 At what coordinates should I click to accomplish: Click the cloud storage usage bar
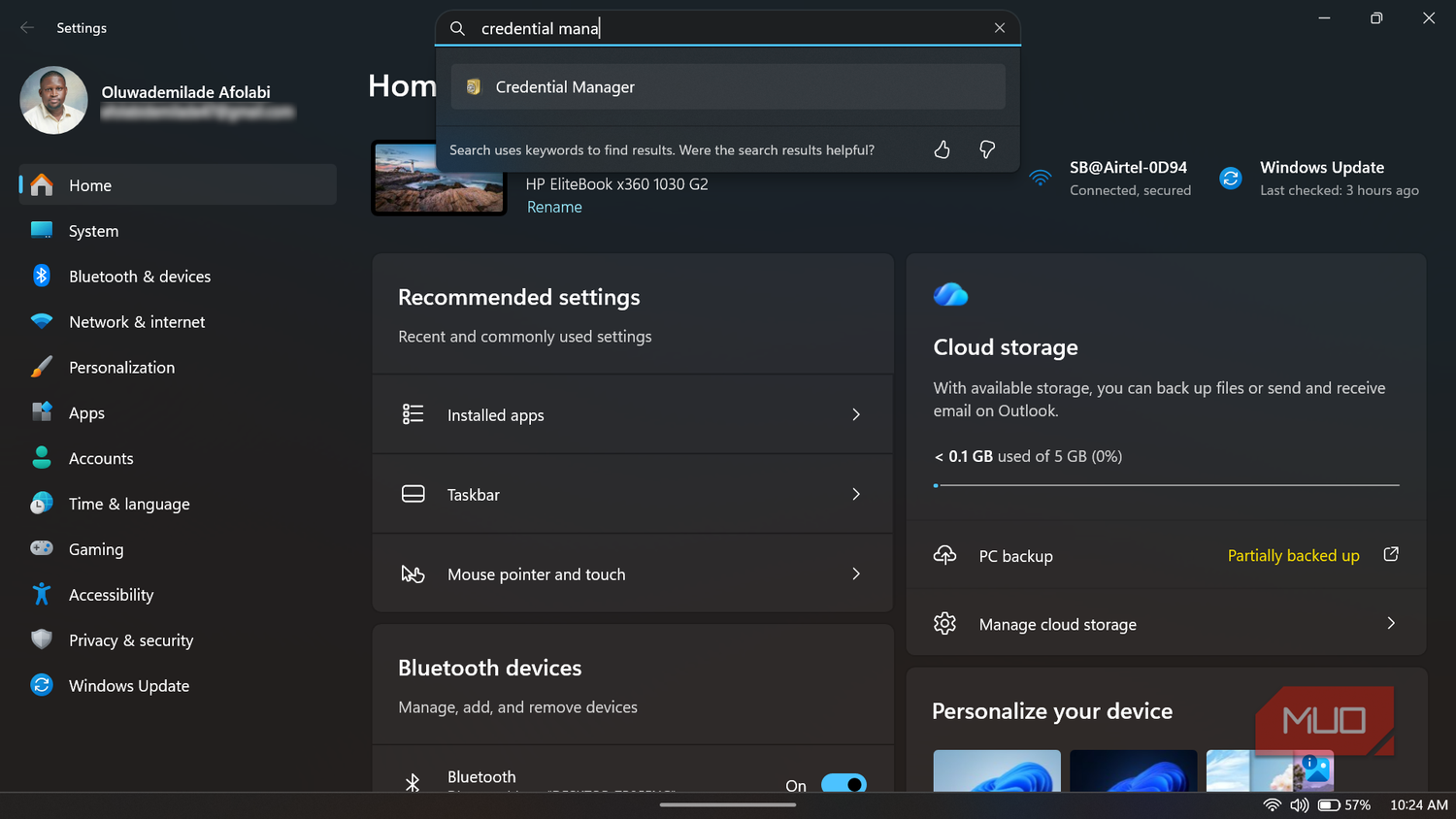pos(1166,485)
